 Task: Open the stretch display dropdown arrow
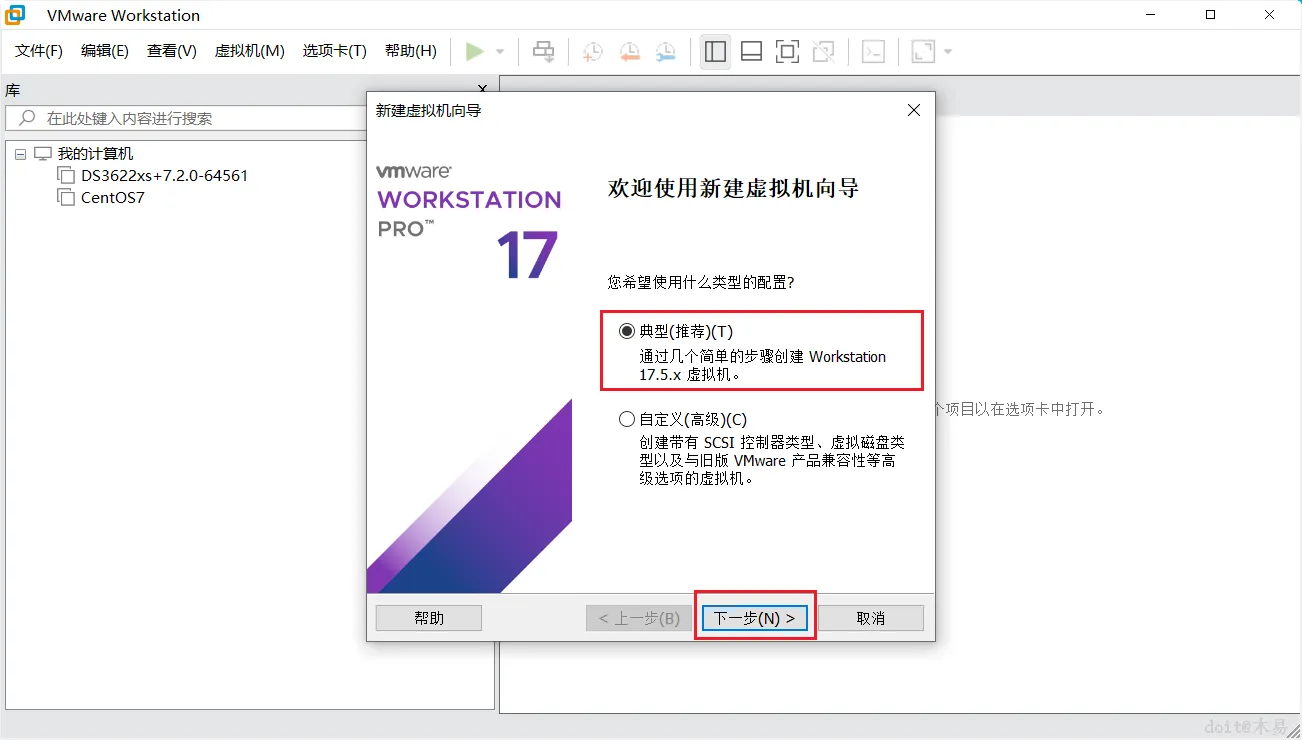(948, 51)
